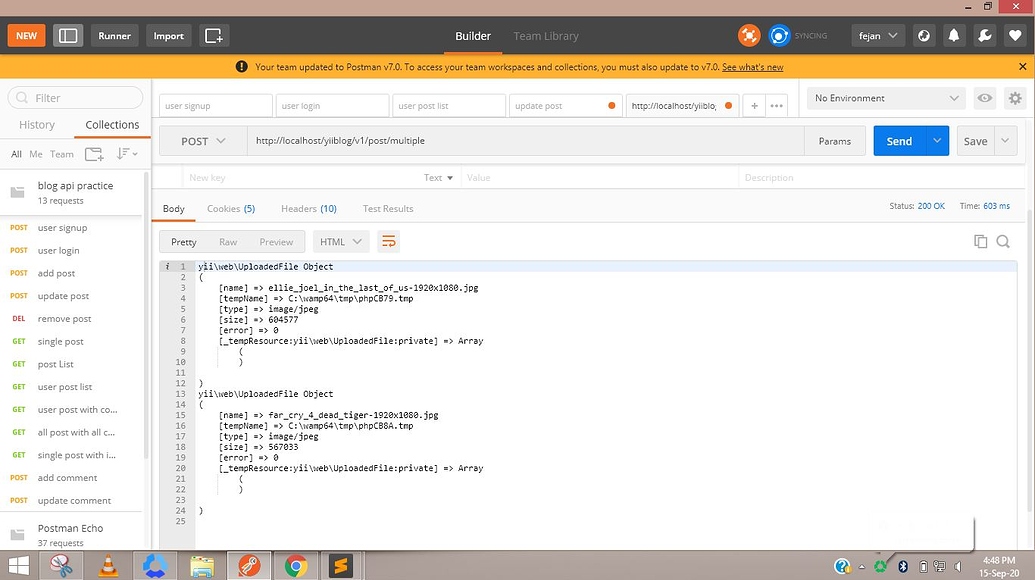Click the heart favorites icon in the header
The height and width of the screenshot is (580, 1035).
point(1013,34)
